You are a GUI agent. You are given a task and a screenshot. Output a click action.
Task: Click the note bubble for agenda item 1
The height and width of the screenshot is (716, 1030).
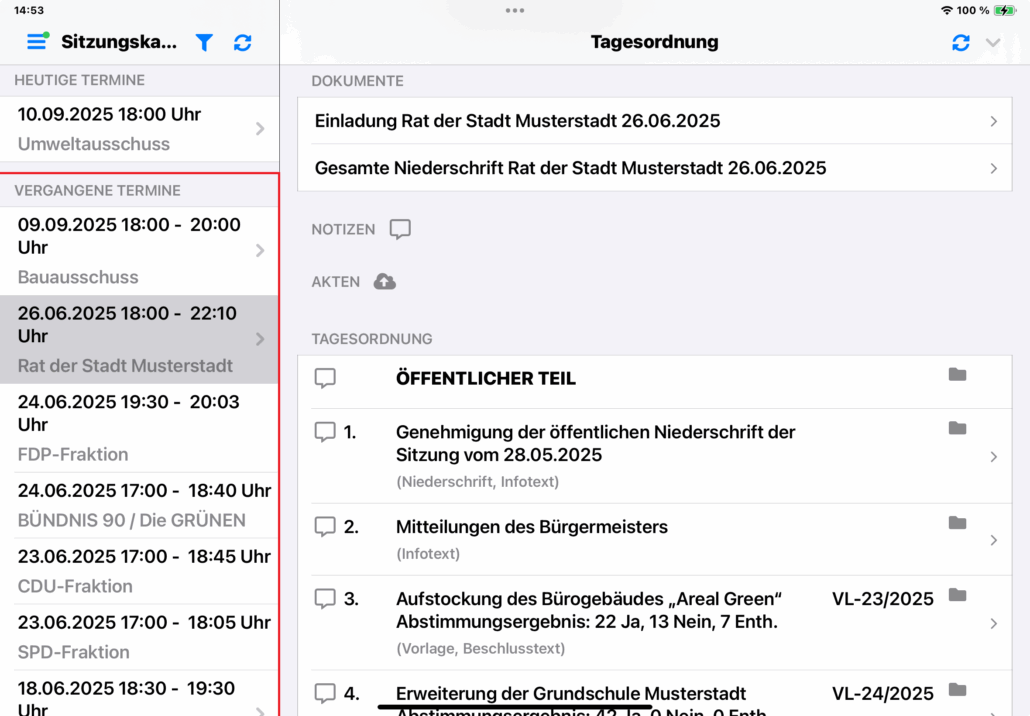325,432
